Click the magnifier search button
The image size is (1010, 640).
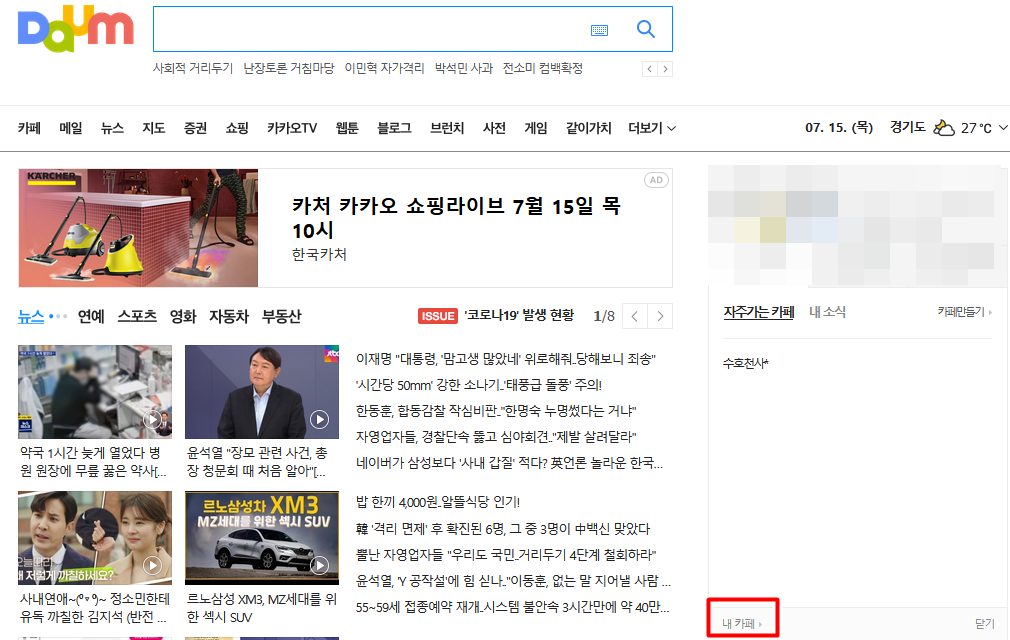[645, 29]
